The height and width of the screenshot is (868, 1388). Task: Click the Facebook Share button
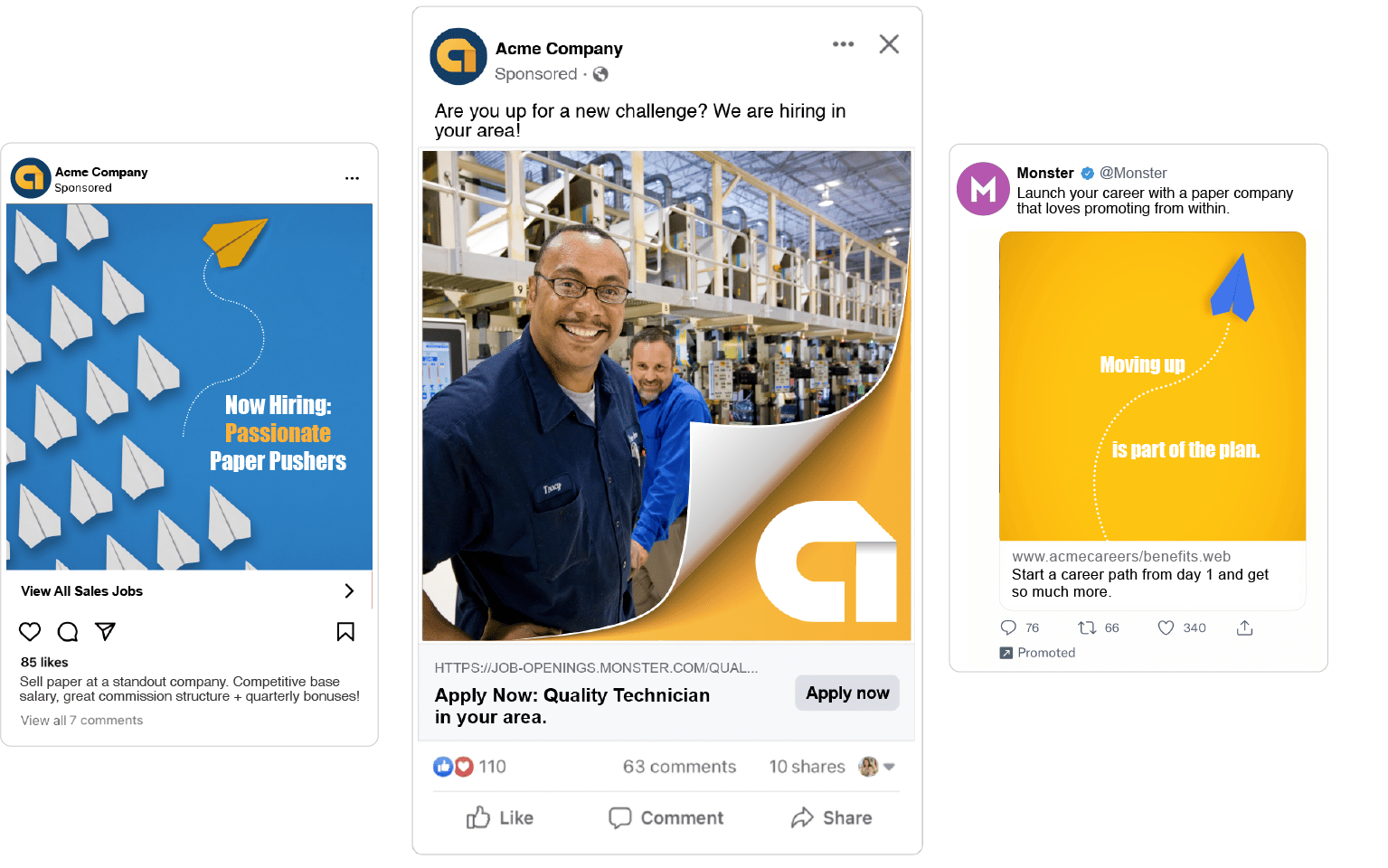[832, 817]
